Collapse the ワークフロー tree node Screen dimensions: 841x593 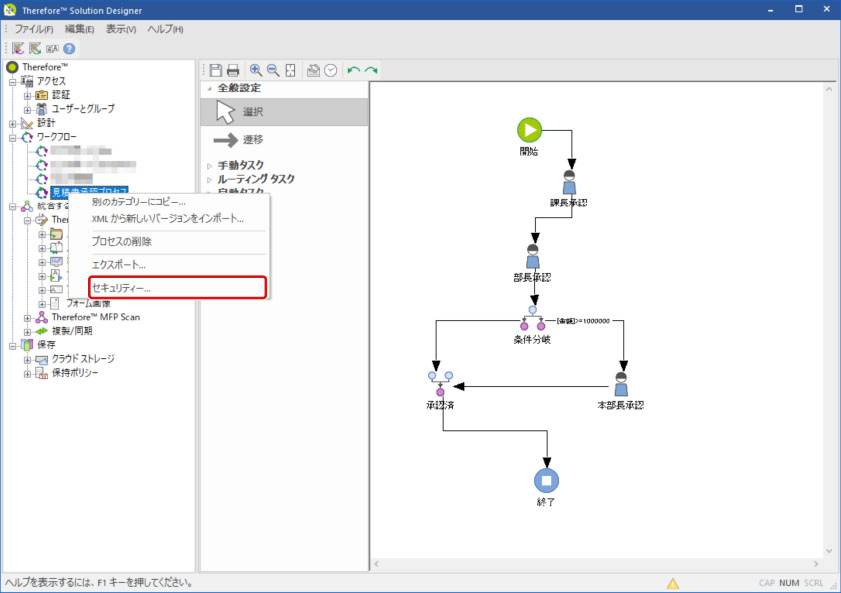click(x=14, y=137)
